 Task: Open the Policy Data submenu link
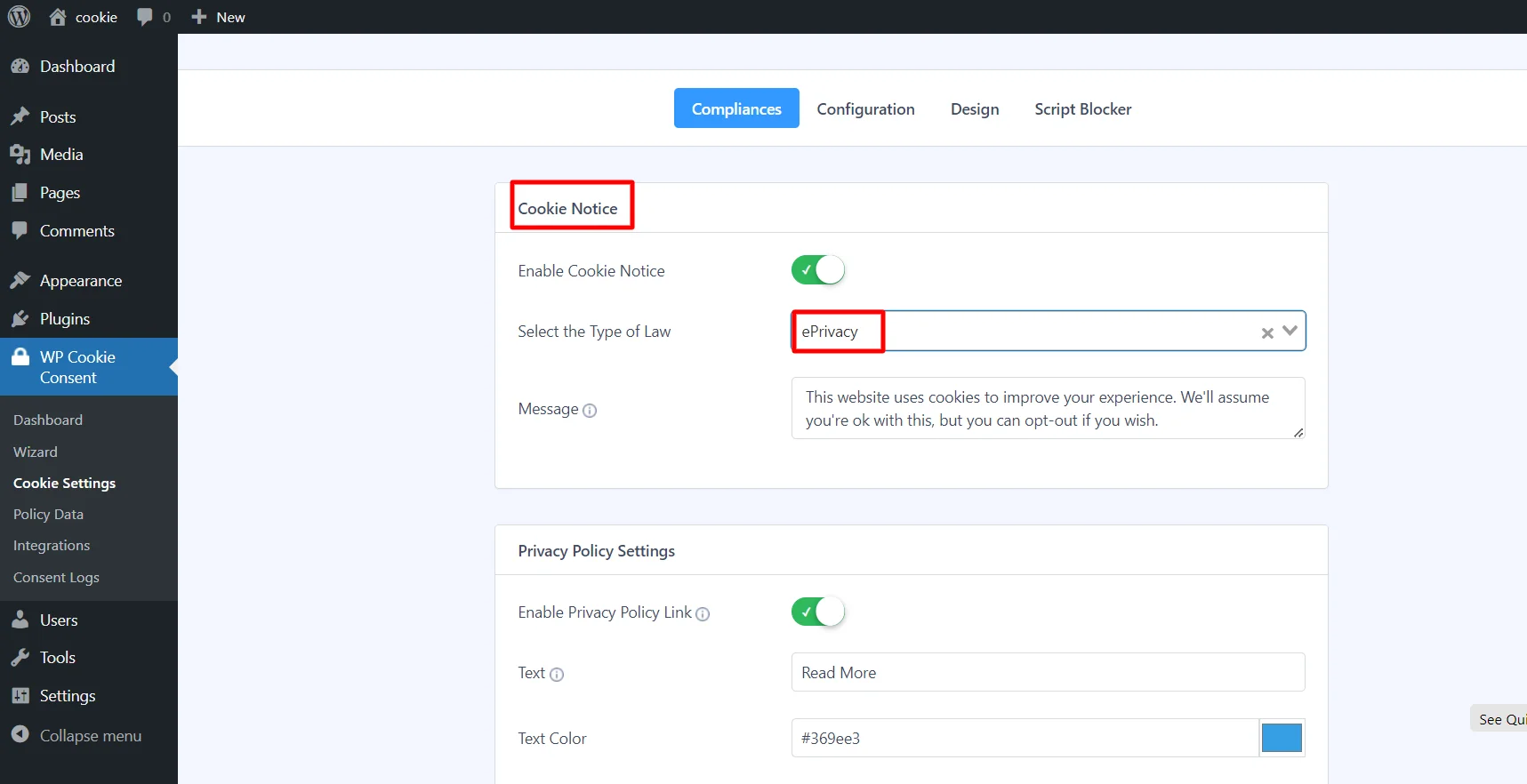48,514
